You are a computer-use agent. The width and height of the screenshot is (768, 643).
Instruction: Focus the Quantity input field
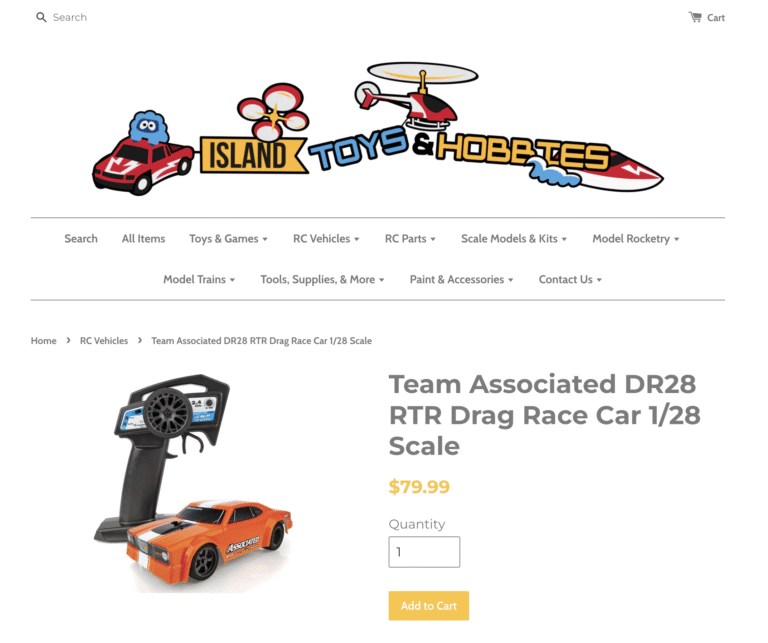click(x=424, y=552)
